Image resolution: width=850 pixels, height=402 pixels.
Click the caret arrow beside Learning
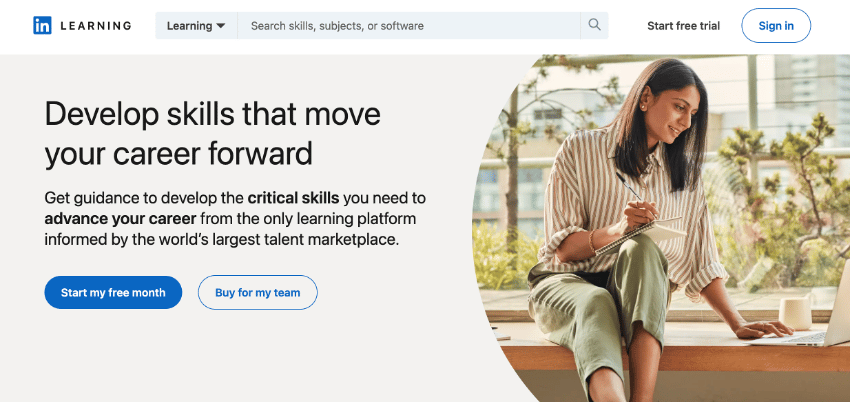click(220, 26)
